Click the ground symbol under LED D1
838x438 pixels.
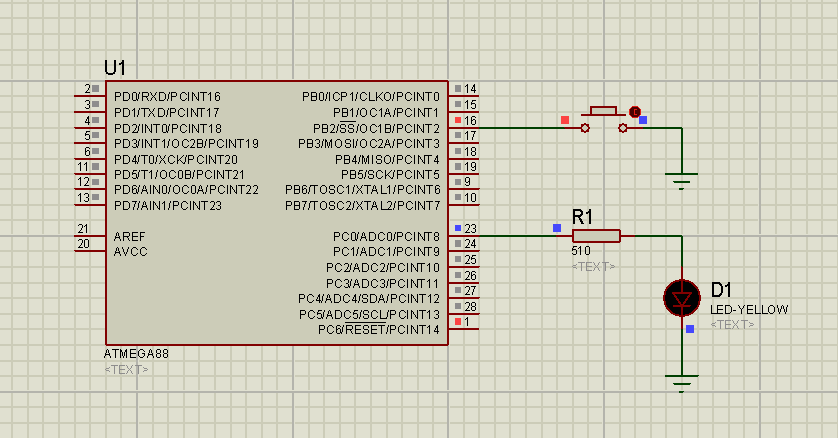681,384
